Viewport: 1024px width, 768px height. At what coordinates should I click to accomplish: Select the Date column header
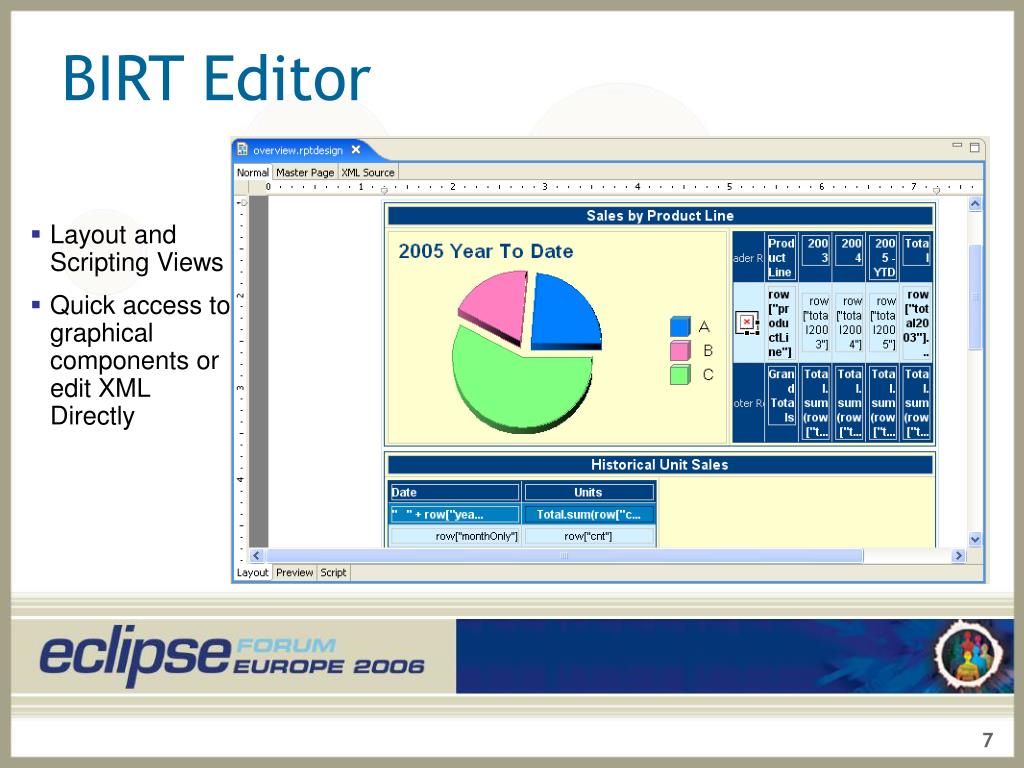[455, 492]
